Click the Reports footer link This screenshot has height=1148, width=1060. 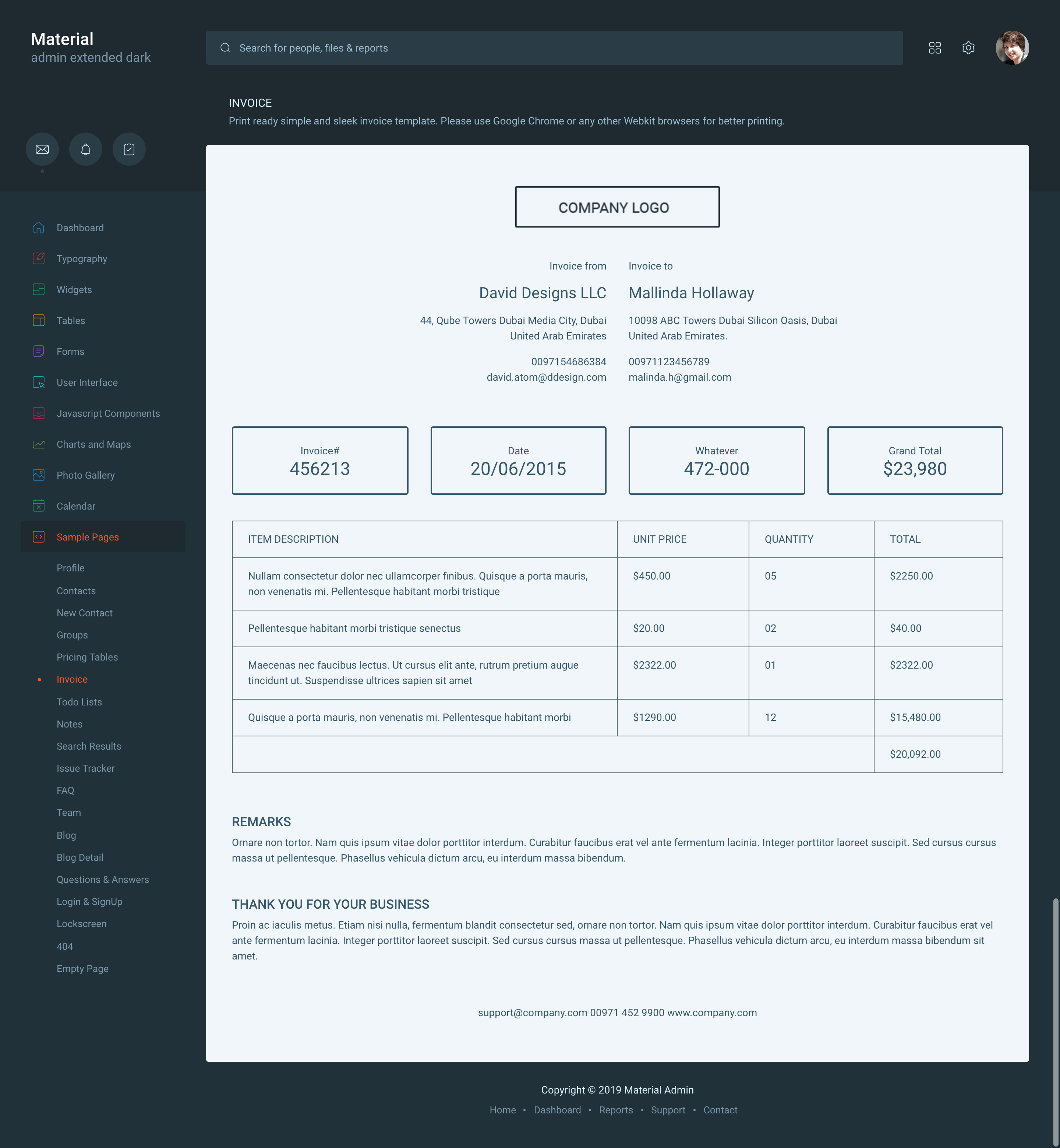615,1110
